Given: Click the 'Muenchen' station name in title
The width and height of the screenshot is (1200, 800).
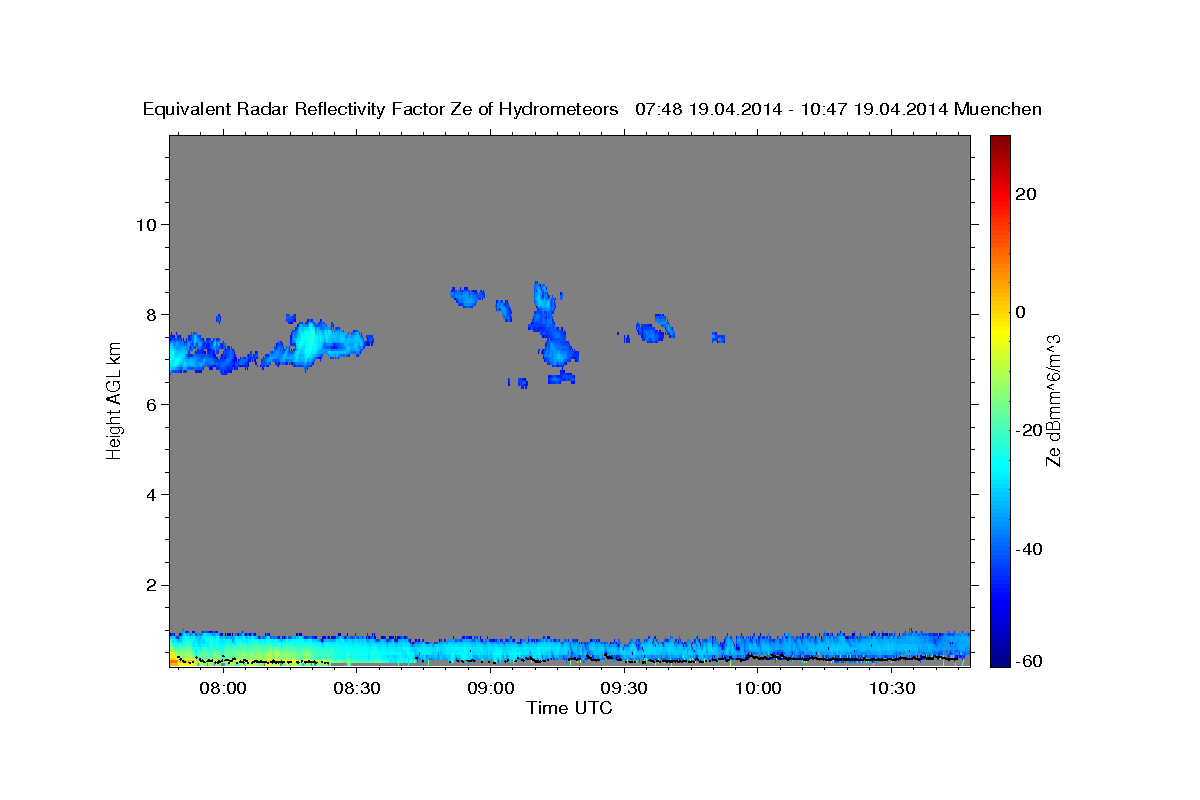Looking at the screenshot, I should click(998, 110).
